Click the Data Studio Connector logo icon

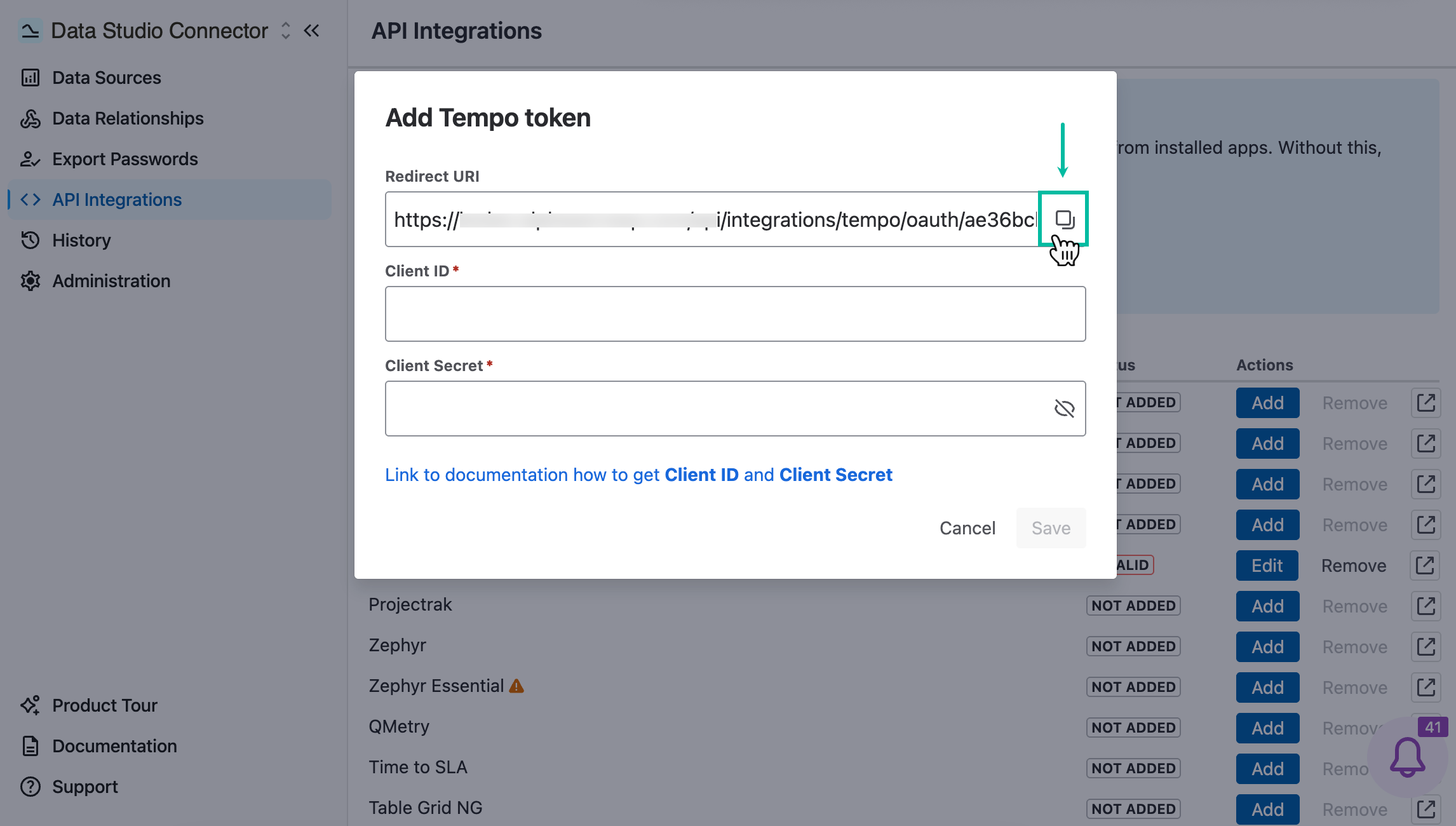[30, 30]
